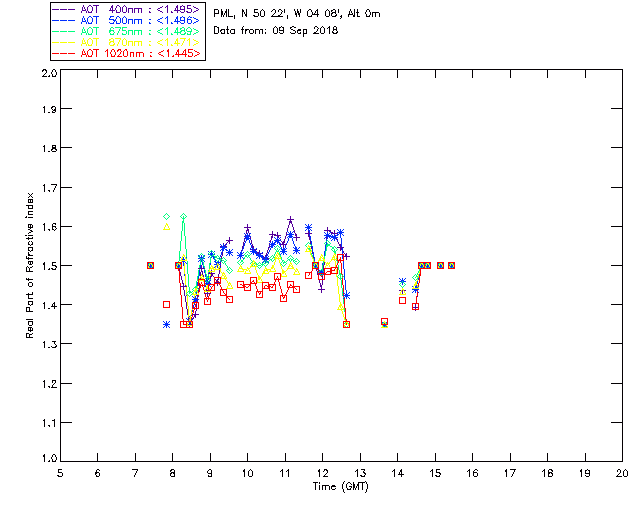640x512 pixels.
Task: Click the 1.9 y-axis tick label
Action: point(49,109)
